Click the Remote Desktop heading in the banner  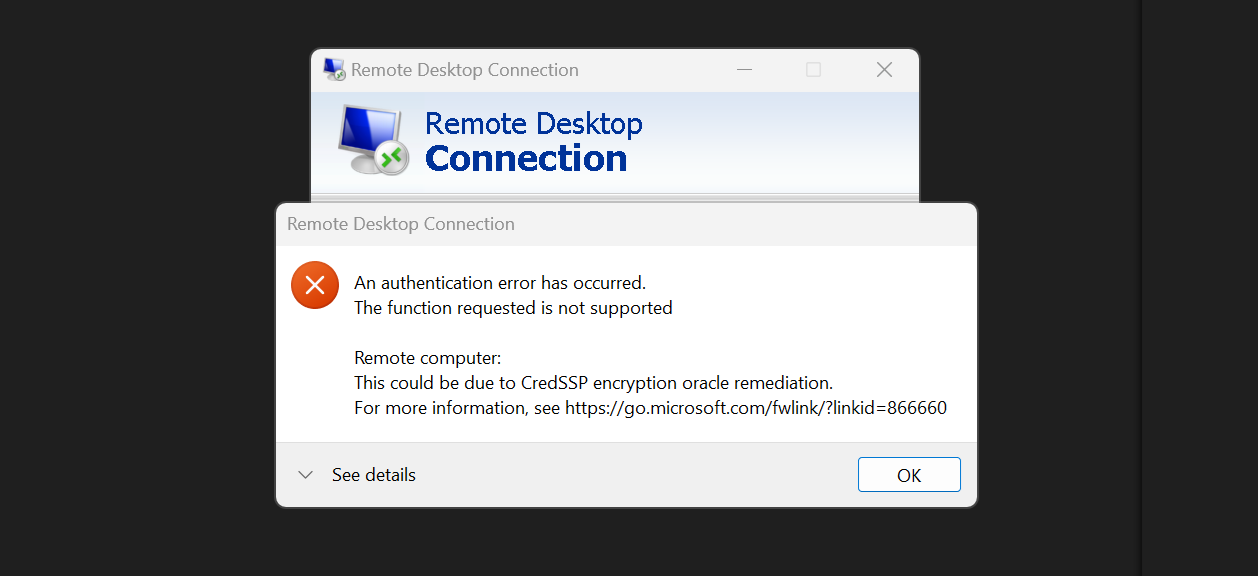tap(534, 122)
